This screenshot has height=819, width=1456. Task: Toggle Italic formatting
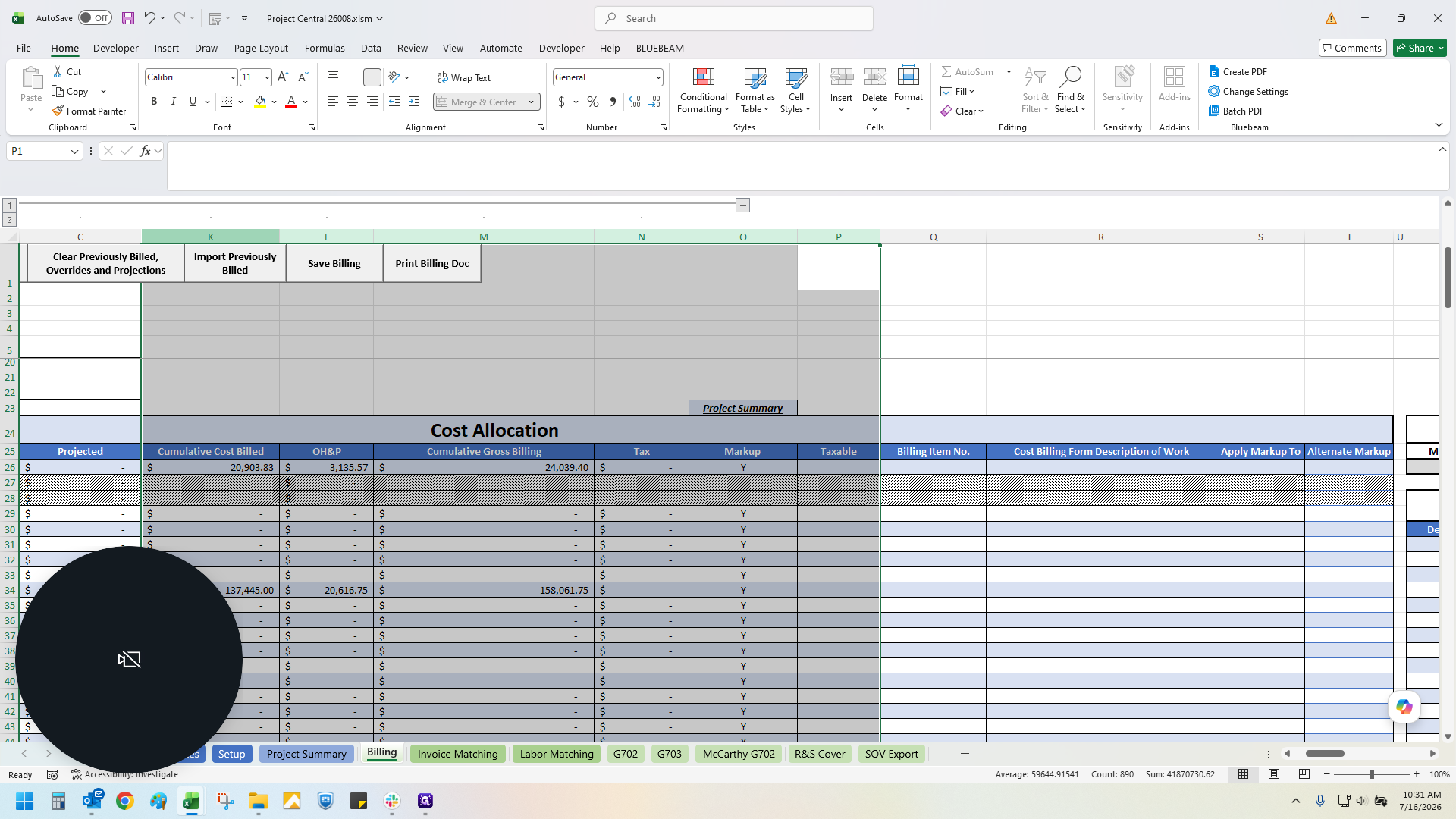click(174, 102)
